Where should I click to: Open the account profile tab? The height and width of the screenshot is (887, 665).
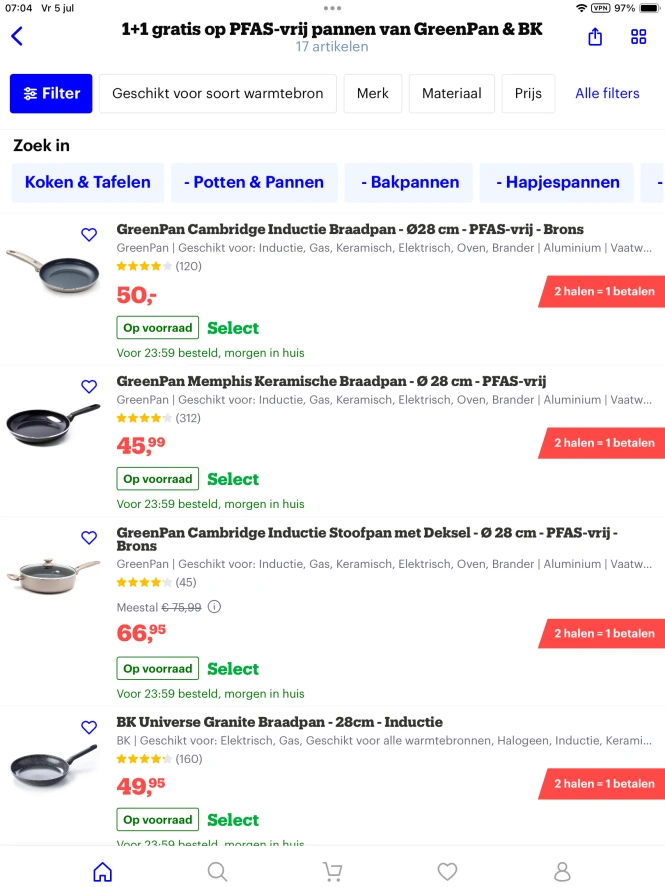coord(562,872)
